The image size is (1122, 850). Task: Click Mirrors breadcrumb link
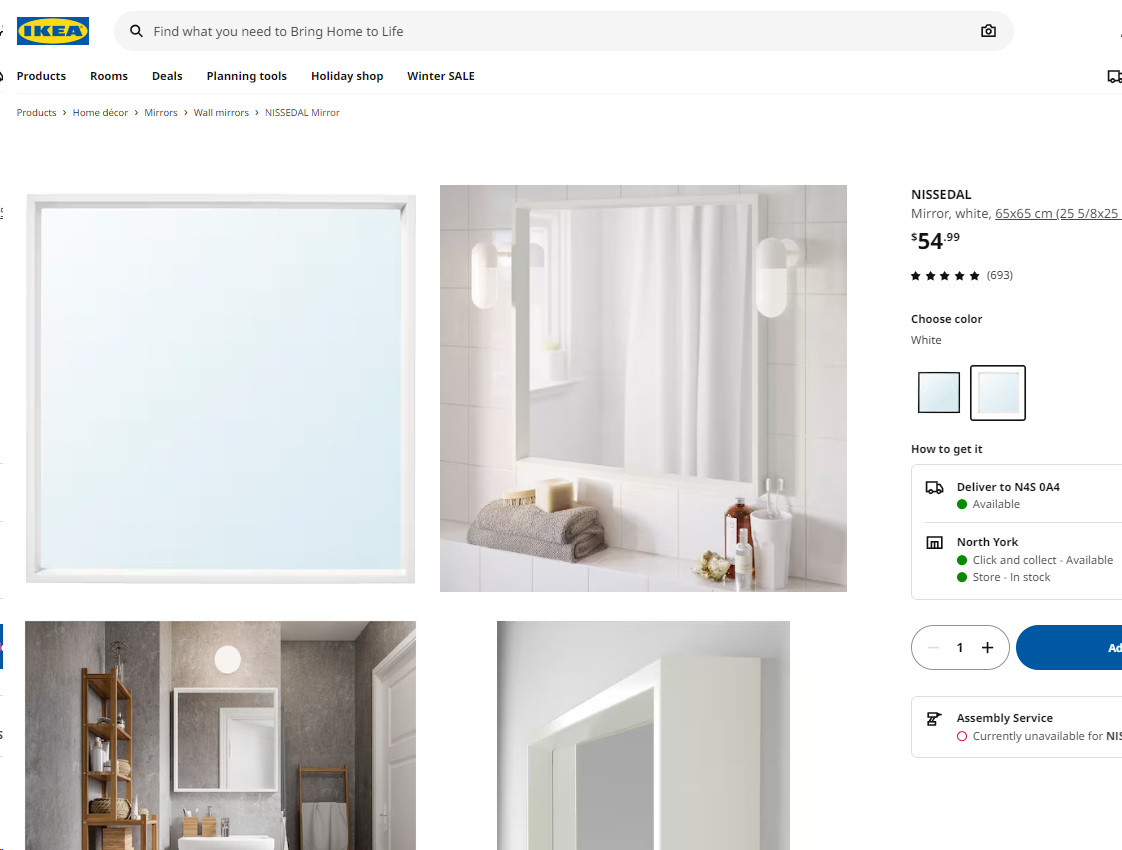pyautogui.click(x=161, y=112)
